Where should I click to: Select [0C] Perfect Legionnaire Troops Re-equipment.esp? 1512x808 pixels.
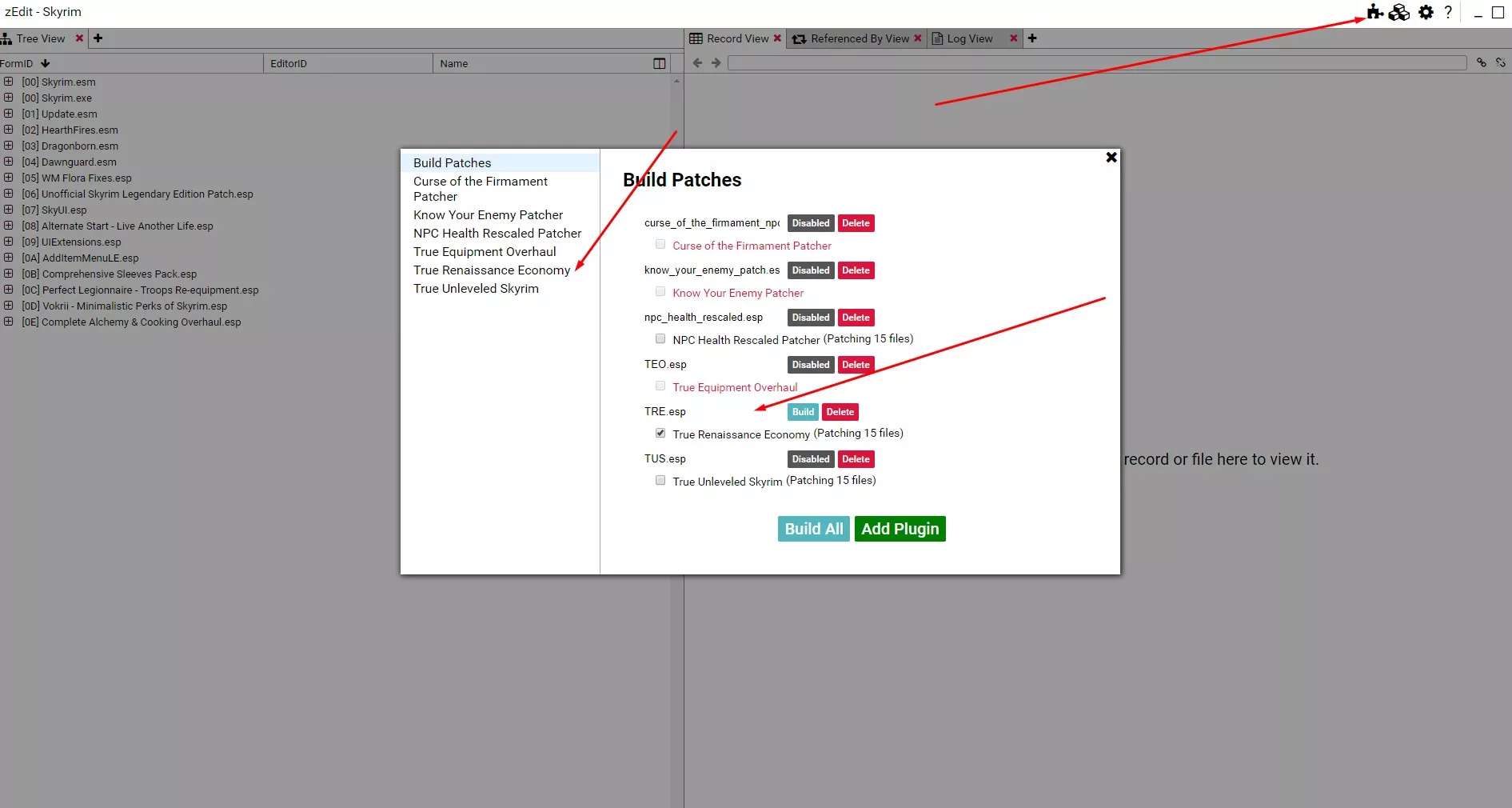pos(141,290)
